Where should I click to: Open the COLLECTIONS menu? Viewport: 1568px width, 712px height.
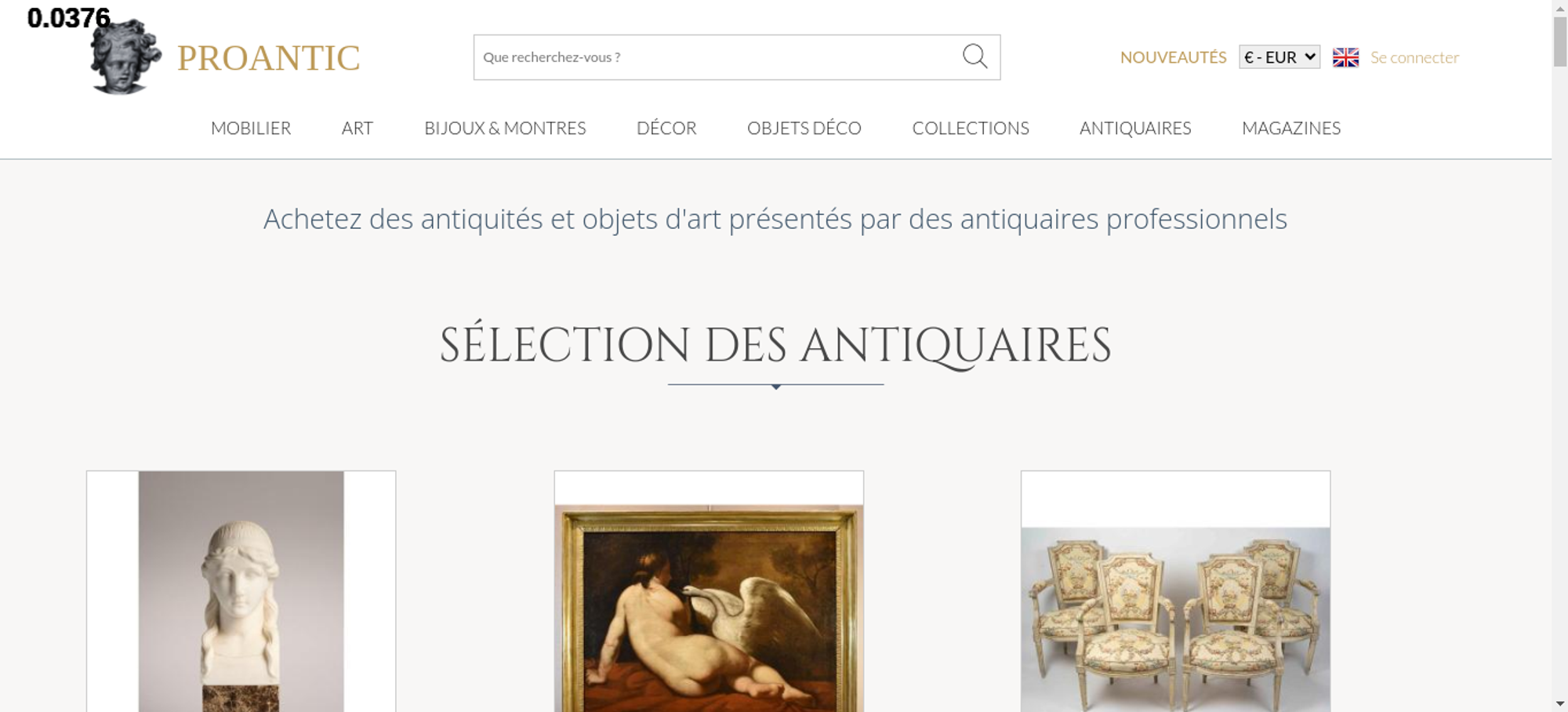click(x=971, y=128)
